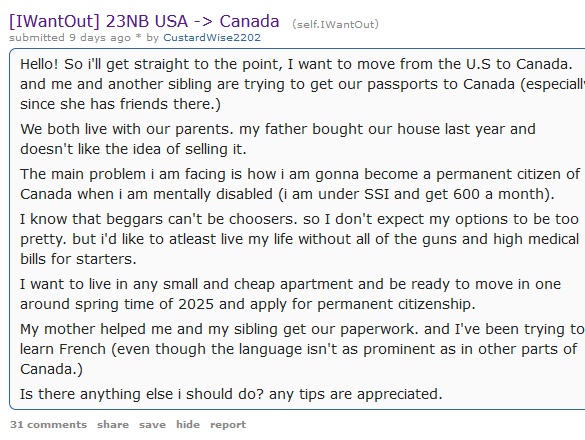Screen dimensions: 585x440
Task: Click the paragraph 'My mother helped me'
Action: tap(302, 349)
